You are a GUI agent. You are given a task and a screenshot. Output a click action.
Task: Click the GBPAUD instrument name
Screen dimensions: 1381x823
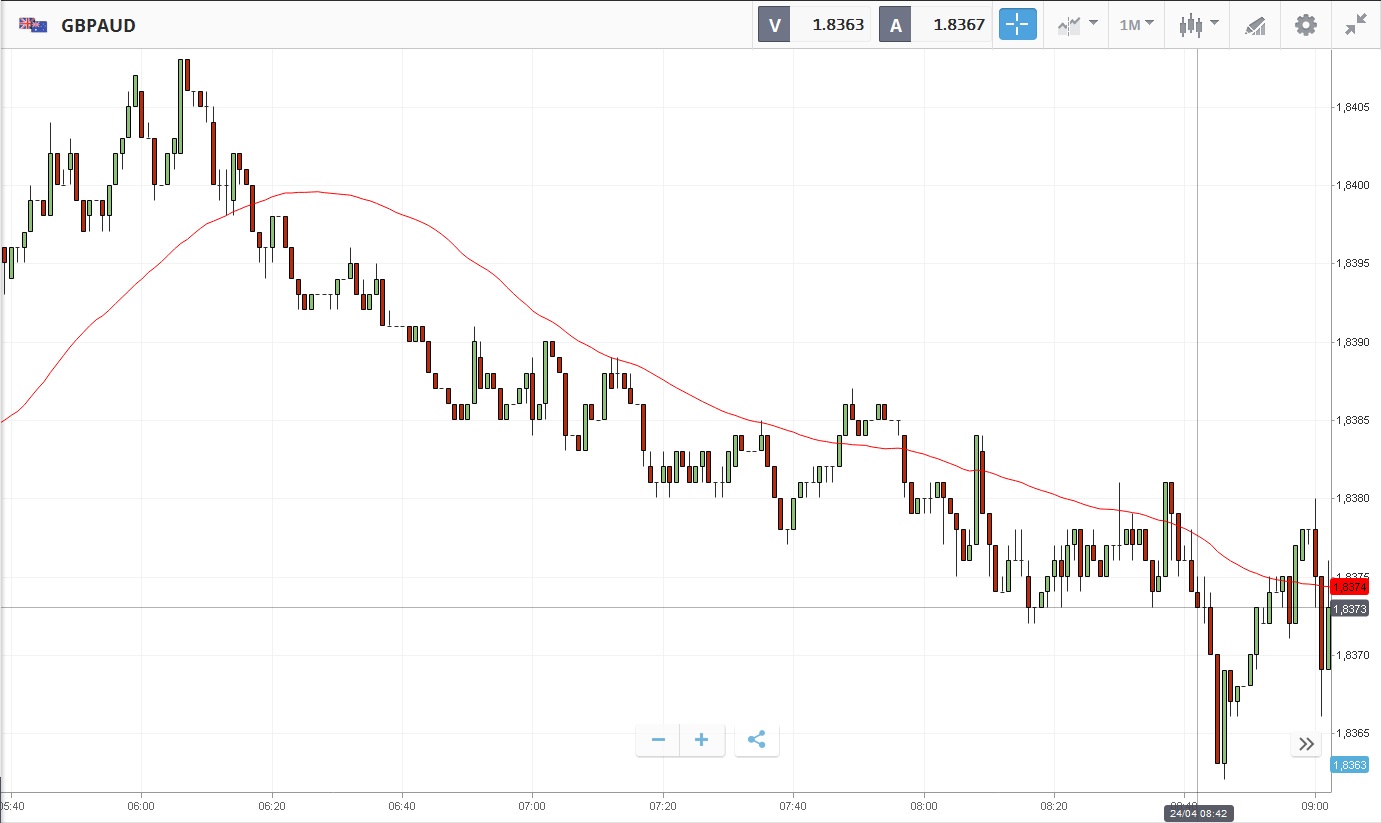[x=98, y=26]
